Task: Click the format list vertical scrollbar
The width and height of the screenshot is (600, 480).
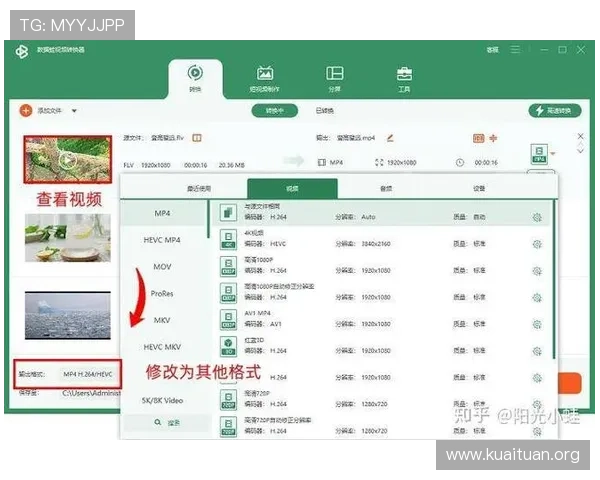Action: [209, 219]
